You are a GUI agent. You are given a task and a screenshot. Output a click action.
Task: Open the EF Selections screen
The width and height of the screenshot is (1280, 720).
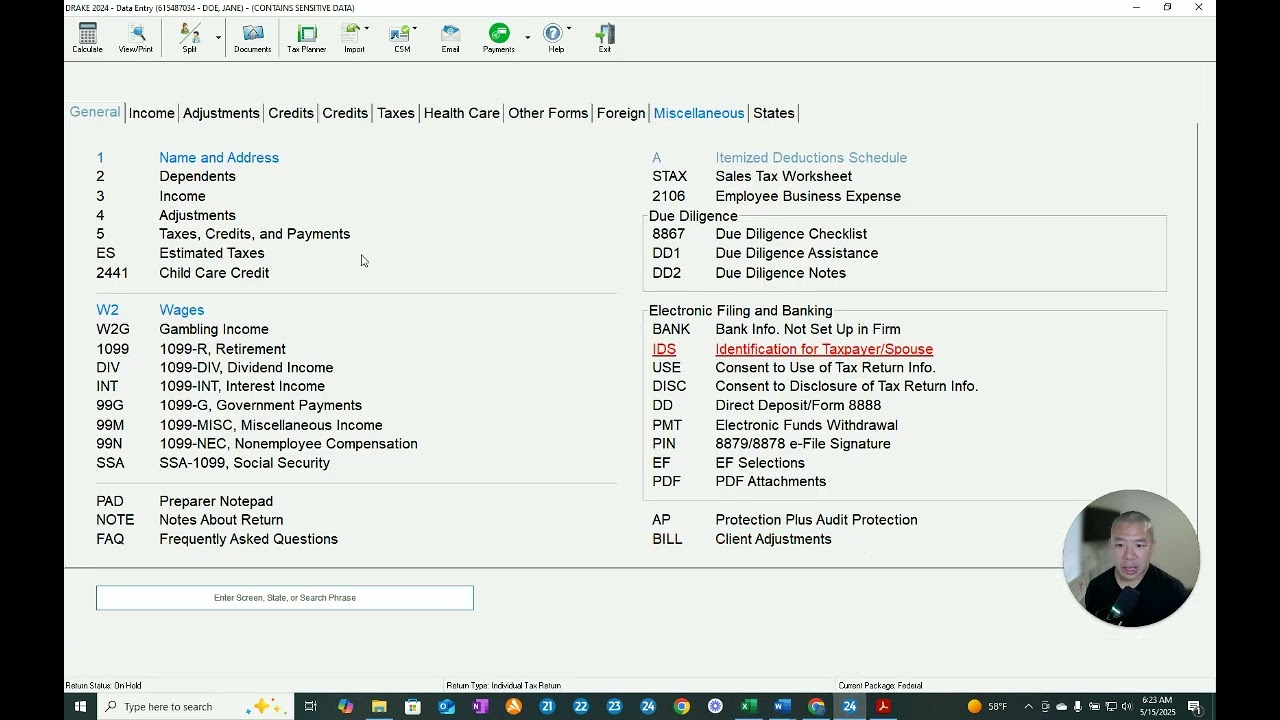[x=760, y=463]
